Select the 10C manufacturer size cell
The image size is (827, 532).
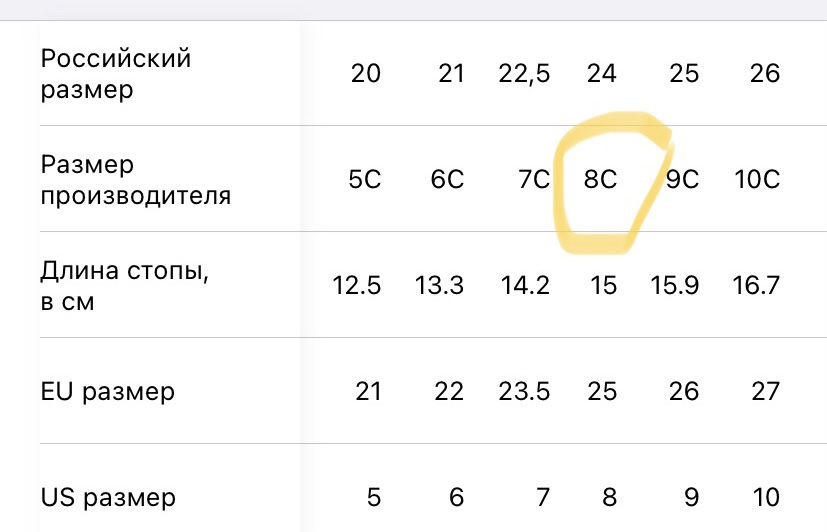click(x=757, y=179)
